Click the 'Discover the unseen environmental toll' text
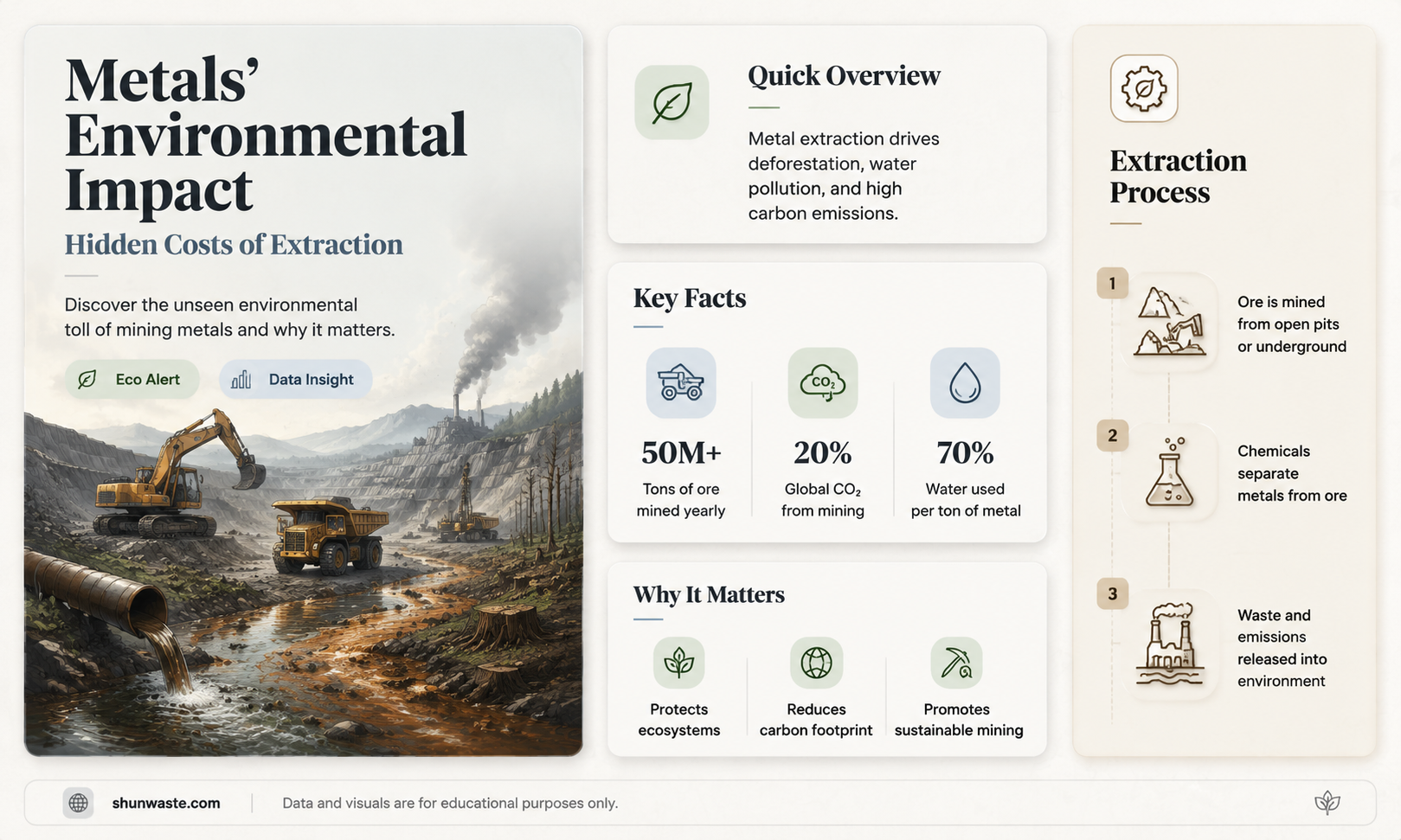 (229, 317)
